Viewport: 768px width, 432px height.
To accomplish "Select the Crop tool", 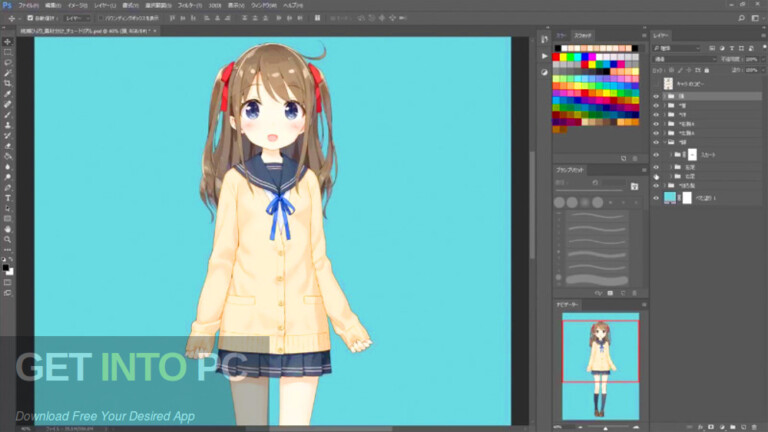I will 7,83.
